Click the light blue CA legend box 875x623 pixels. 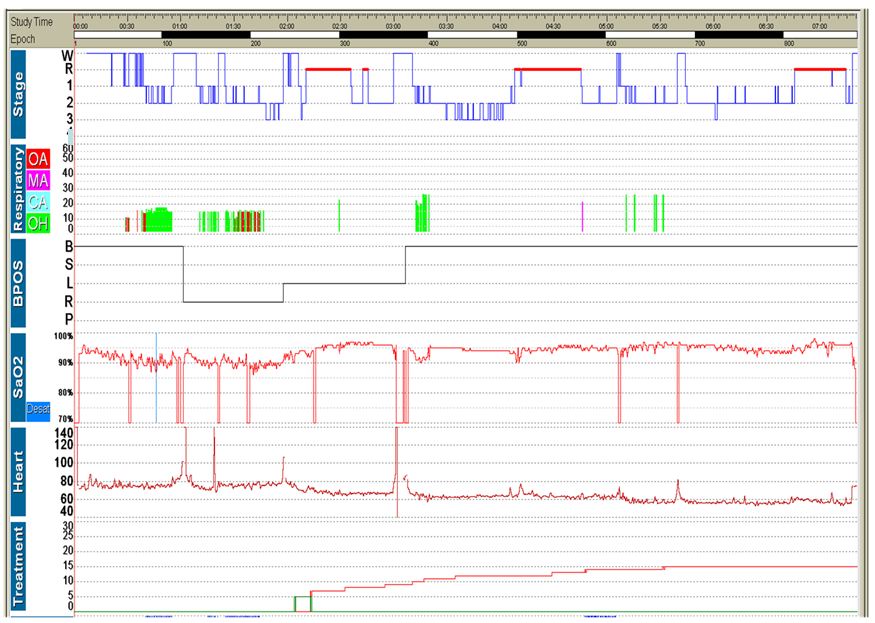[x=38, y=202]
